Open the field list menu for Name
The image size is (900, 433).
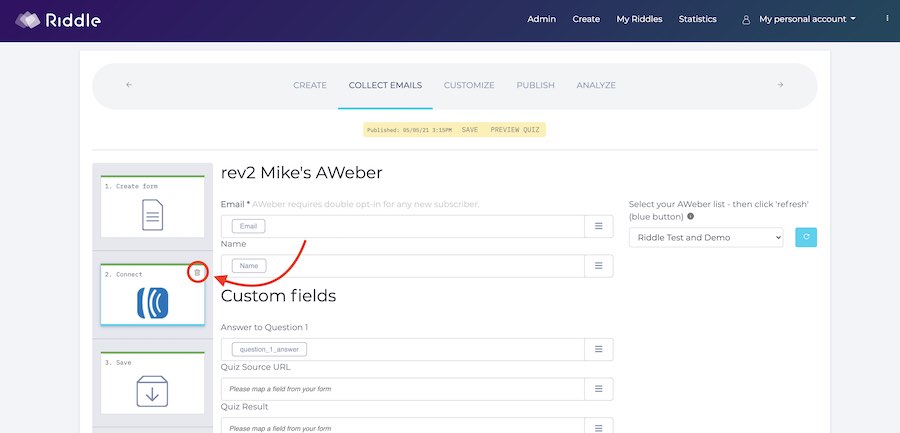click(x=599, y=266)
